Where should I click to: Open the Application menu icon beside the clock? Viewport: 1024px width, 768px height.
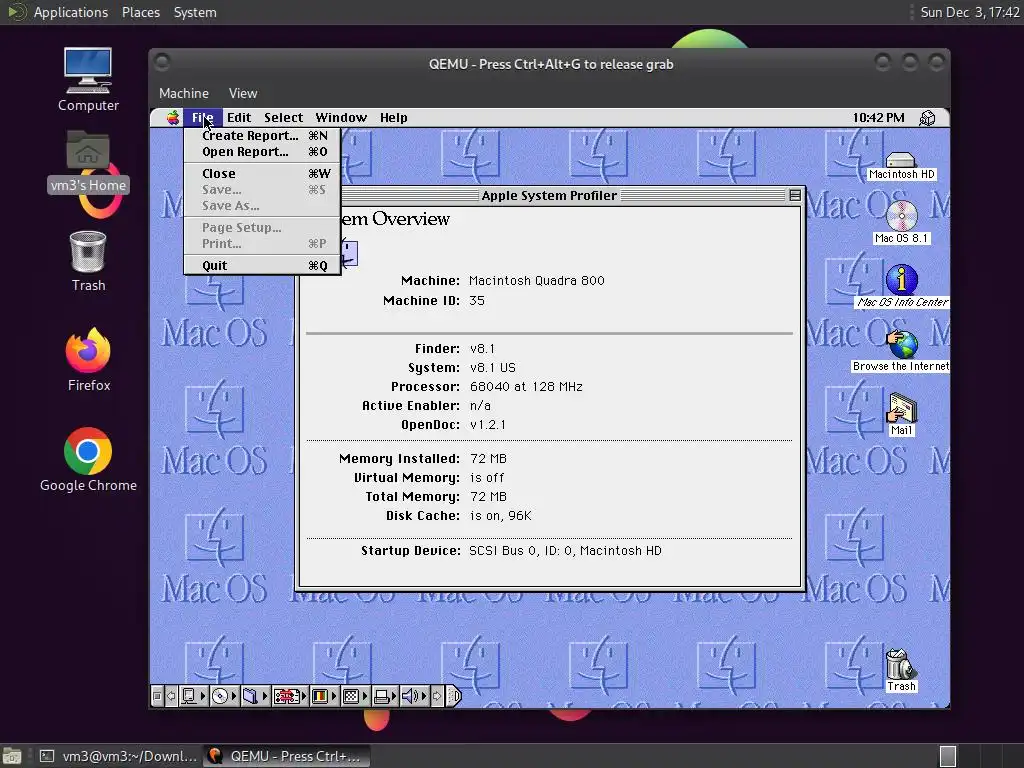(927, 118)
